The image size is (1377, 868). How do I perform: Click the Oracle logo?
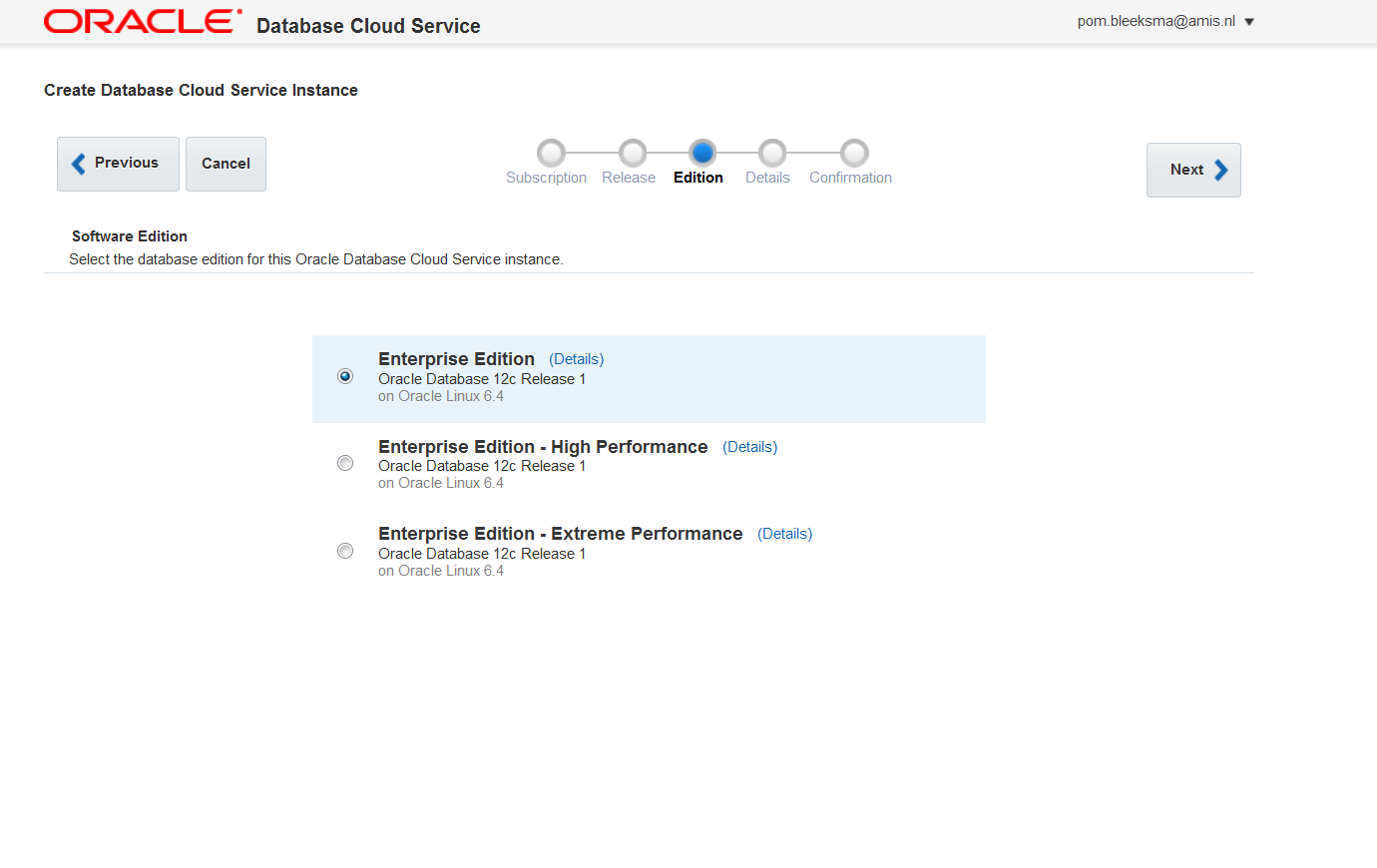(143, 22)
